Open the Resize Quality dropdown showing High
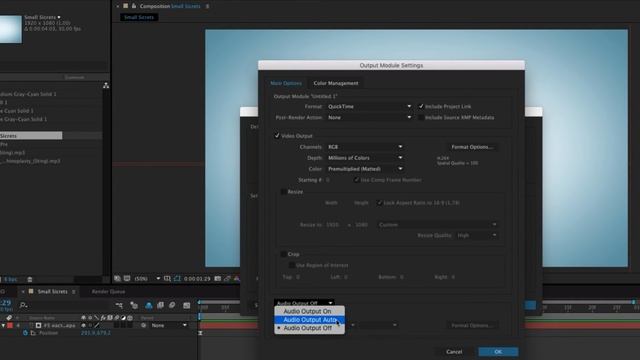This screenshot has width=640, height=360. pyautogui.click(x=477, y=236)
